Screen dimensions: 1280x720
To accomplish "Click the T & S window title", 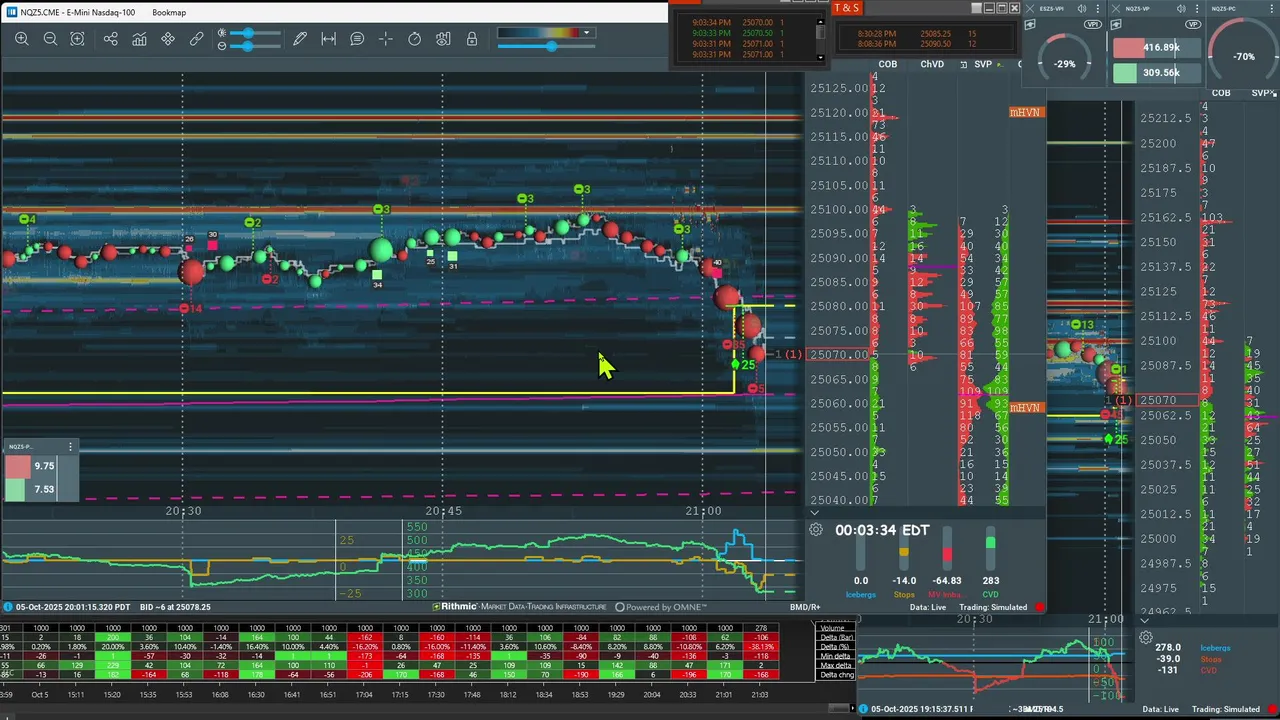I will click(846, 8).
